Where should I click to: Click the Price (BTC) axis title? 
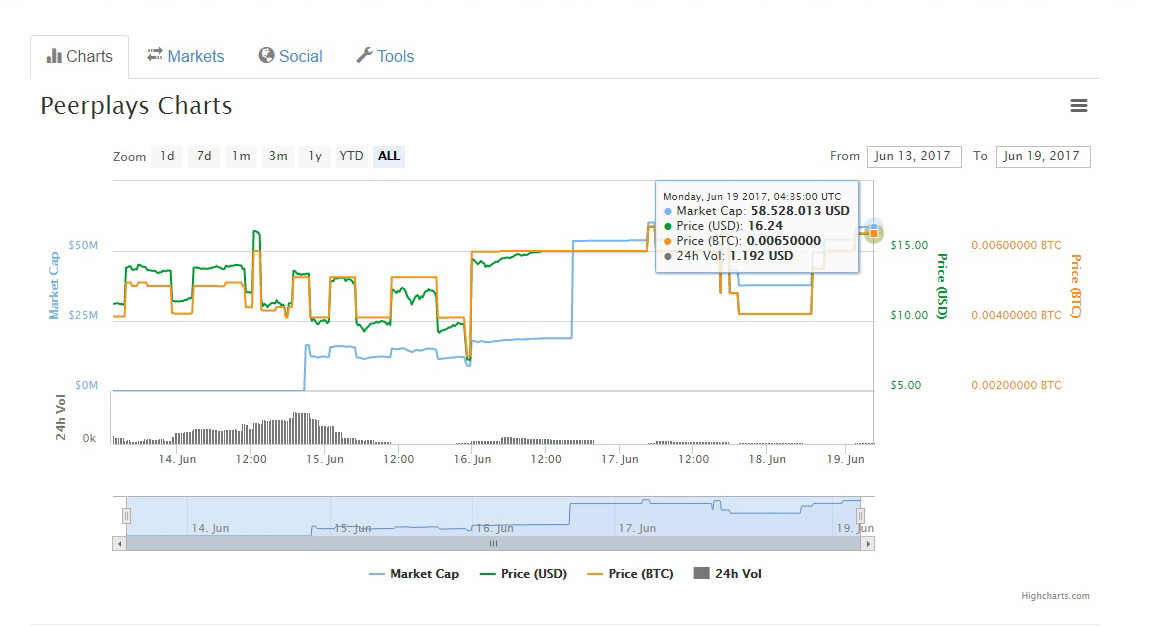point(1076,286)
